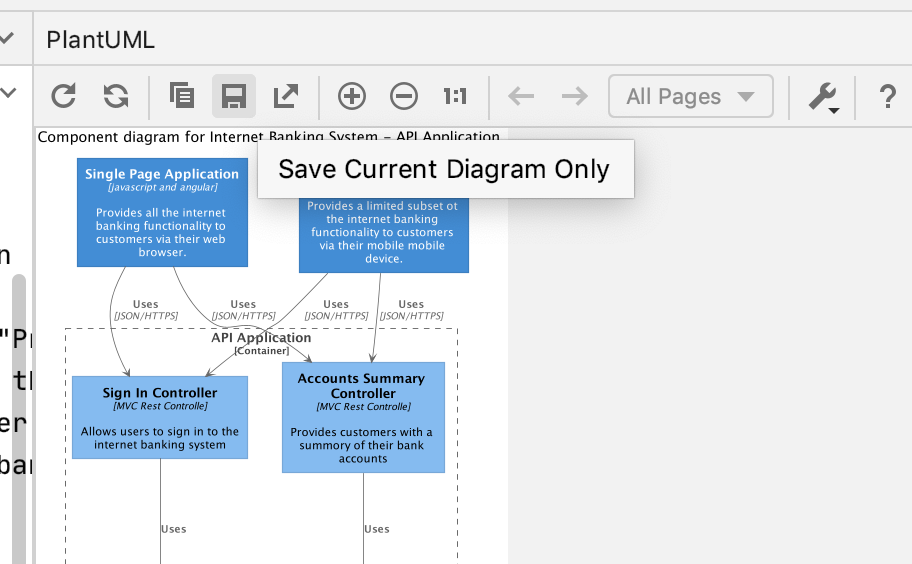The width and height of the screenshot is (912, 564).
Task: Zoom in with the plus magnifier
Action: tap(352, 96)
